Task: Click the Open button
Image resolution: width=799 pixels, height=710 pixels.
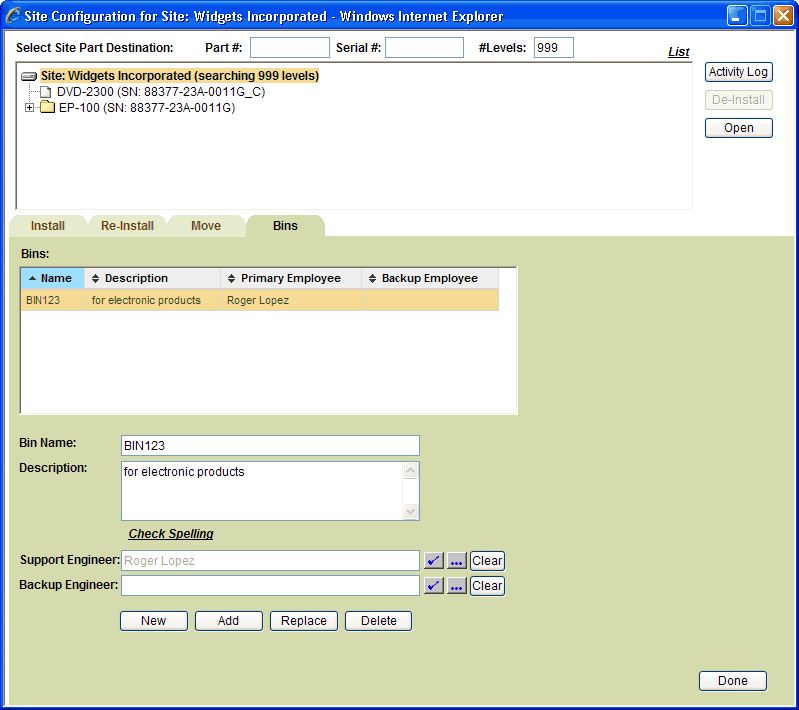Action: point(738,128)
